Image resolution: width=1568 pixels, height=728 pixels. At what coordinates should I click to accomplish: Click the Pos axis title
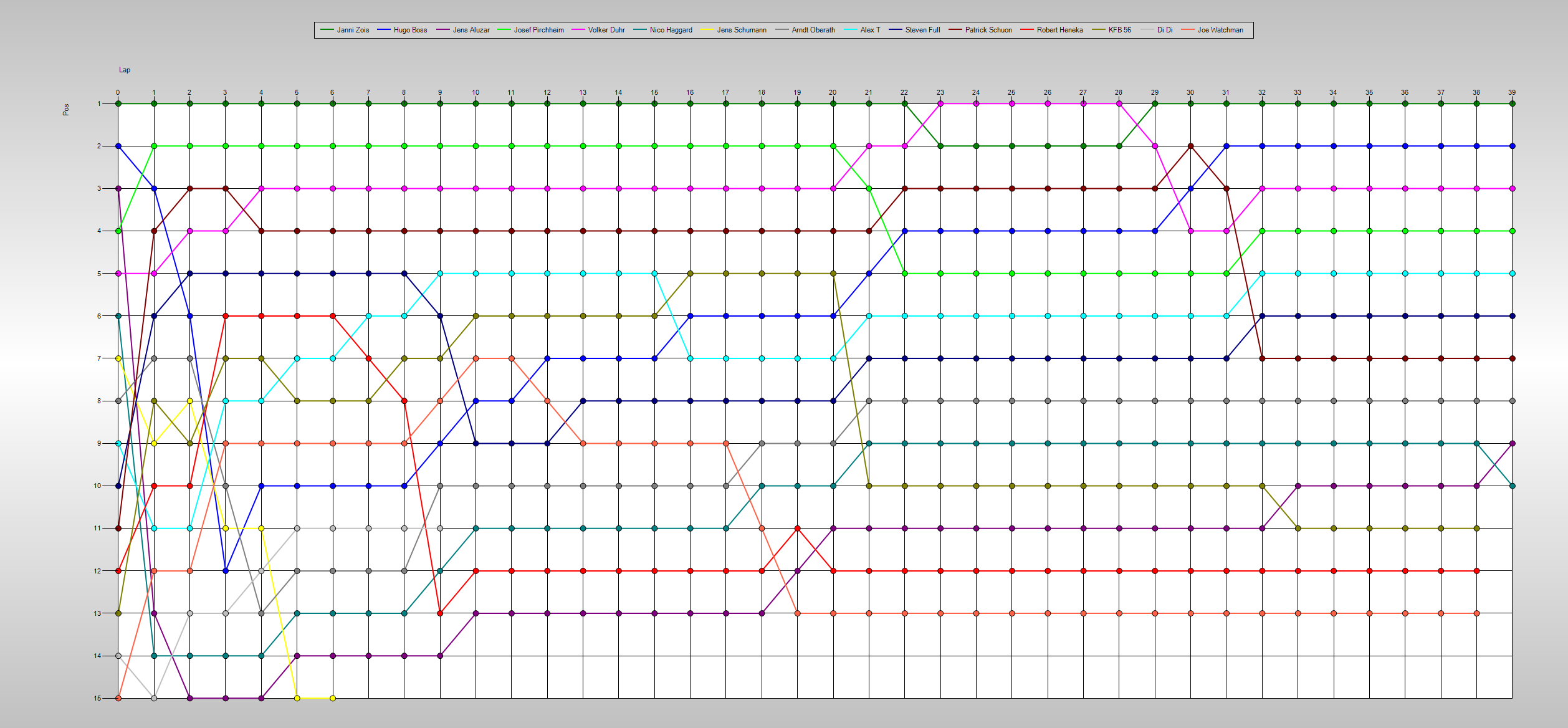coord(65,110)
